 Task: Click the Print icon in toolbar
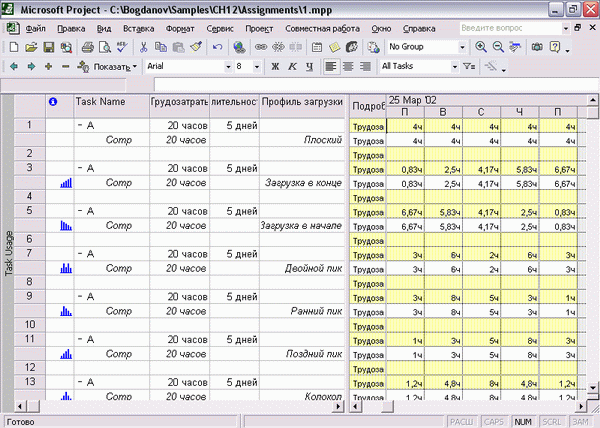(88, 47)
